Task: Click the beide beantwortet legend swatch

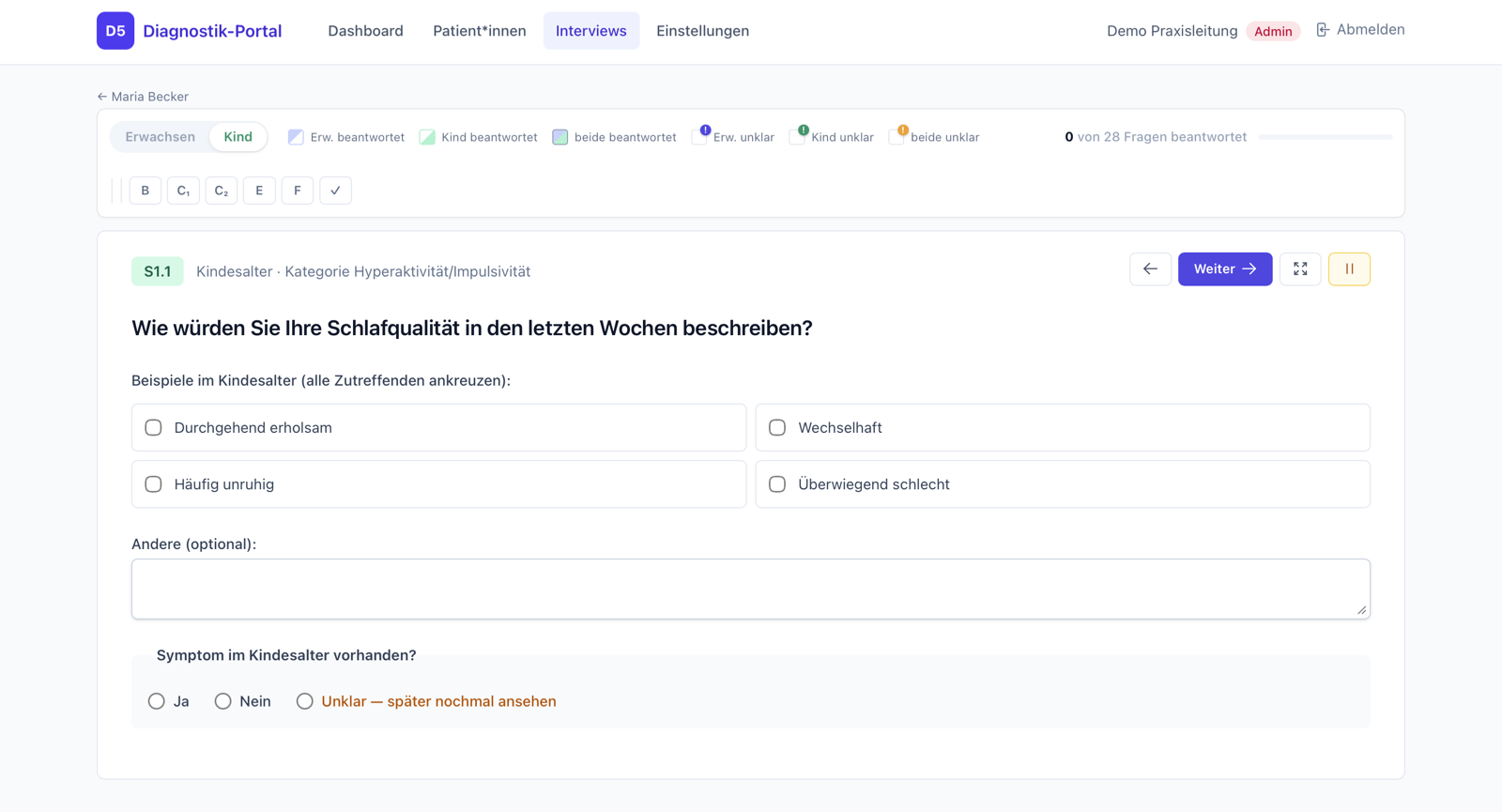Action: [560, 137]
